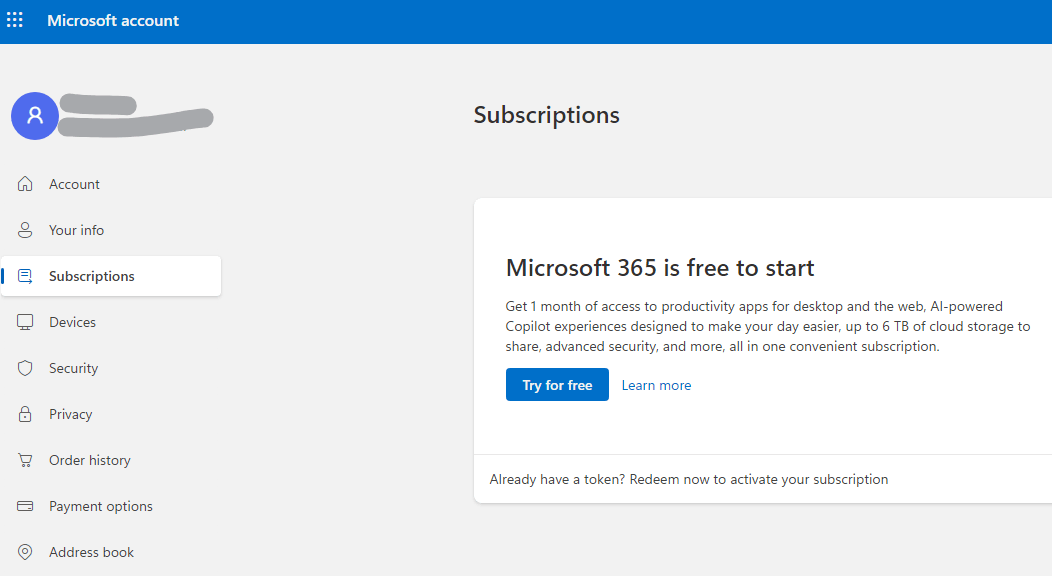Open Order history from the sidebar

pos(90,459)
